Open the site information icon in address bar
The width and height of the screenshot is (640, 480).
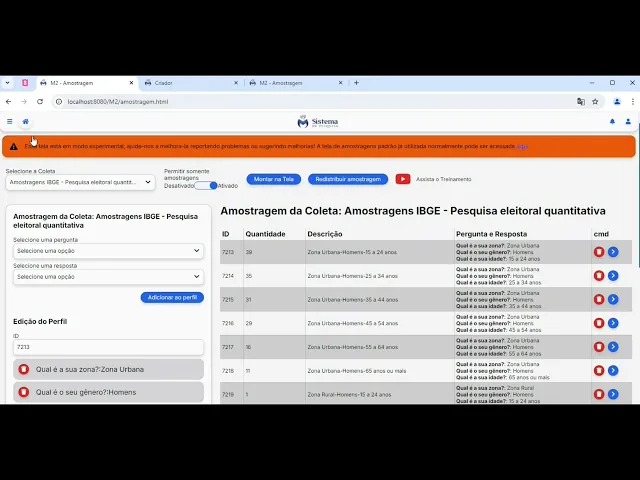click(59, 102)
